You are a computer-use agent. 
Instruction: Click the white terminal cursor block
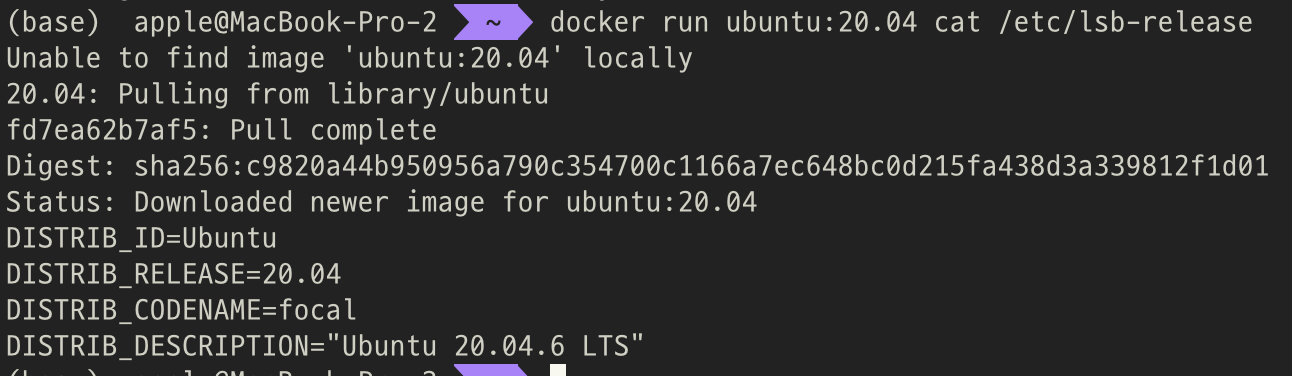coord(558,370)
